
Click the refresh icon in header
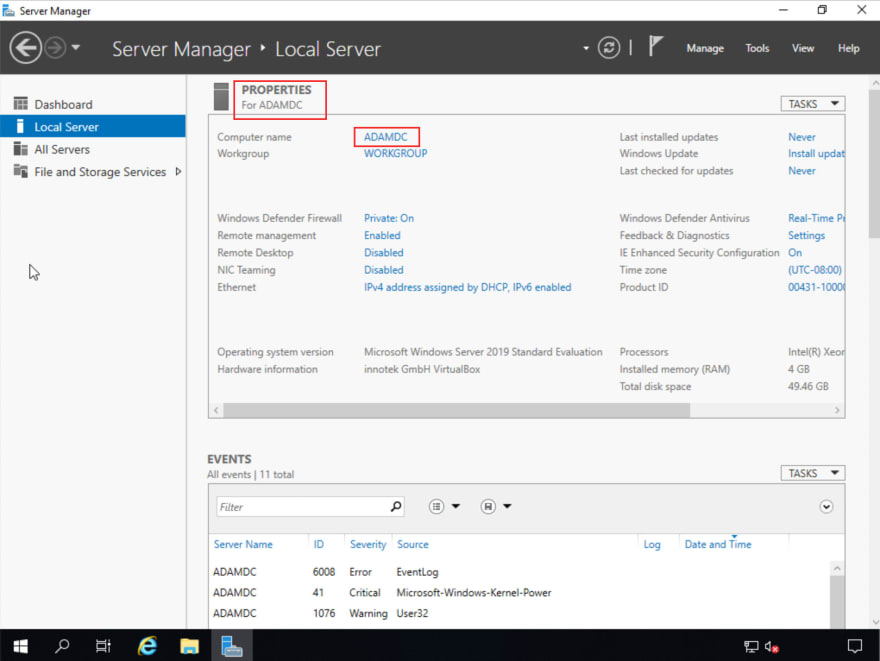609,48
